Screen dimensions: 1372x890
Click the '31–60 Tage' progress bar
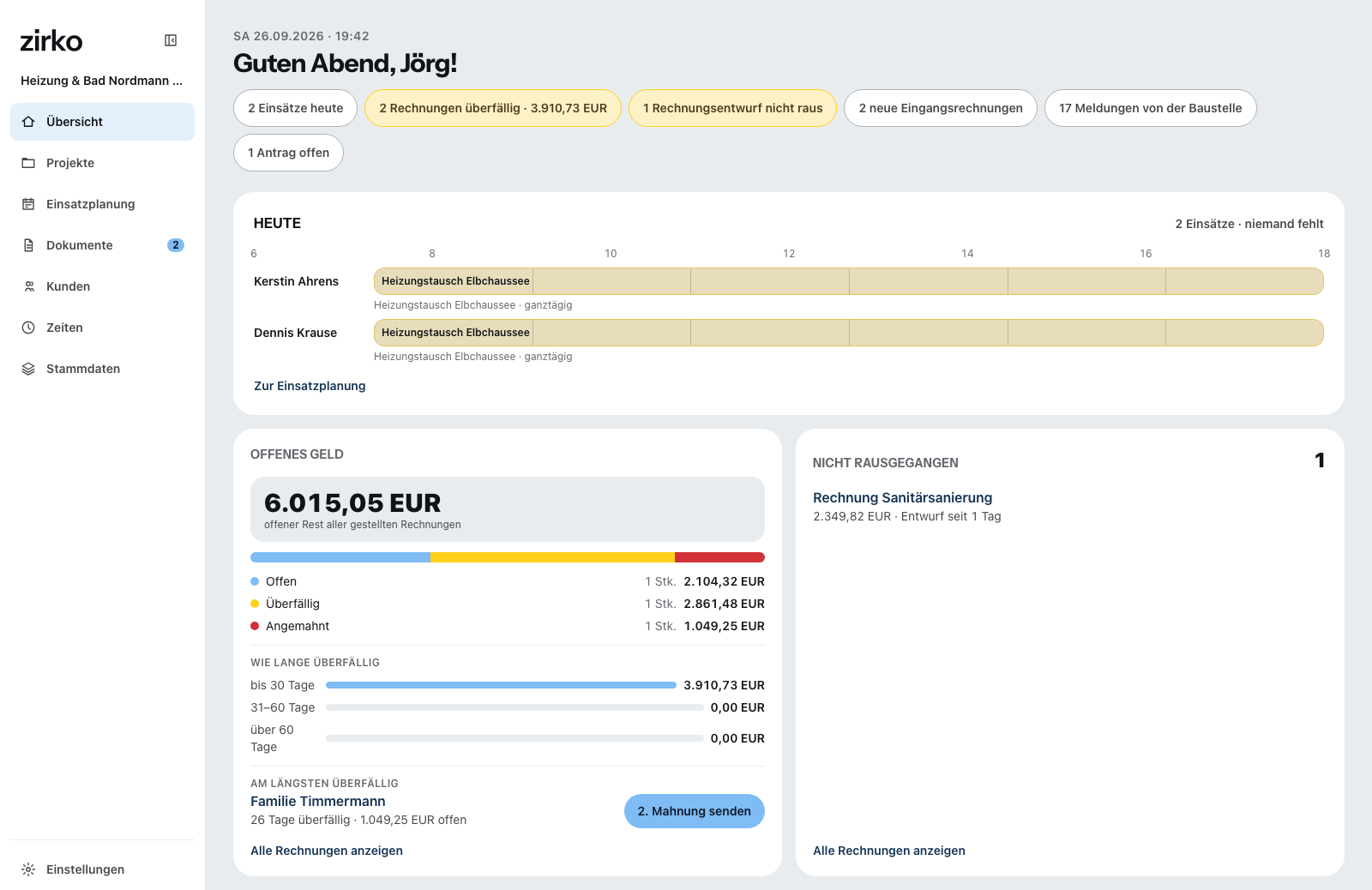point(514,707)
